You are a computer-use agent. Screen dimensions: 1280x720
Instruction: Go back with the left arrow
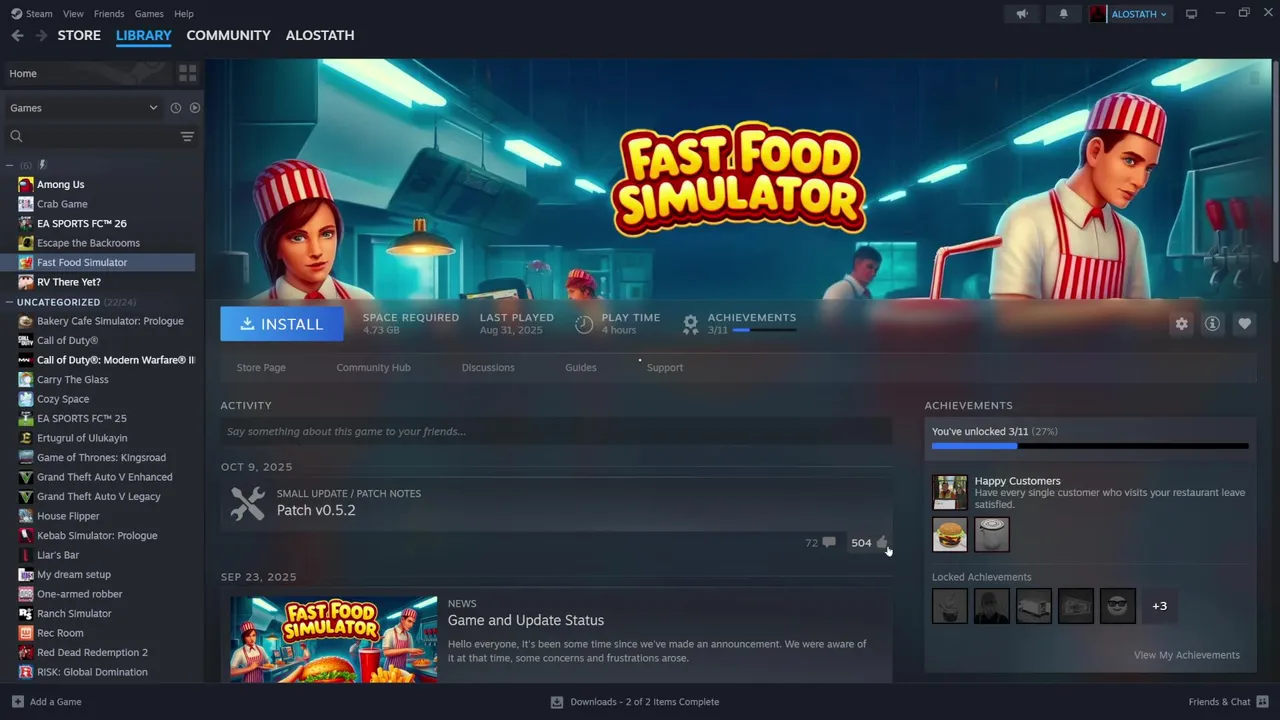click(x=17, y=35)
